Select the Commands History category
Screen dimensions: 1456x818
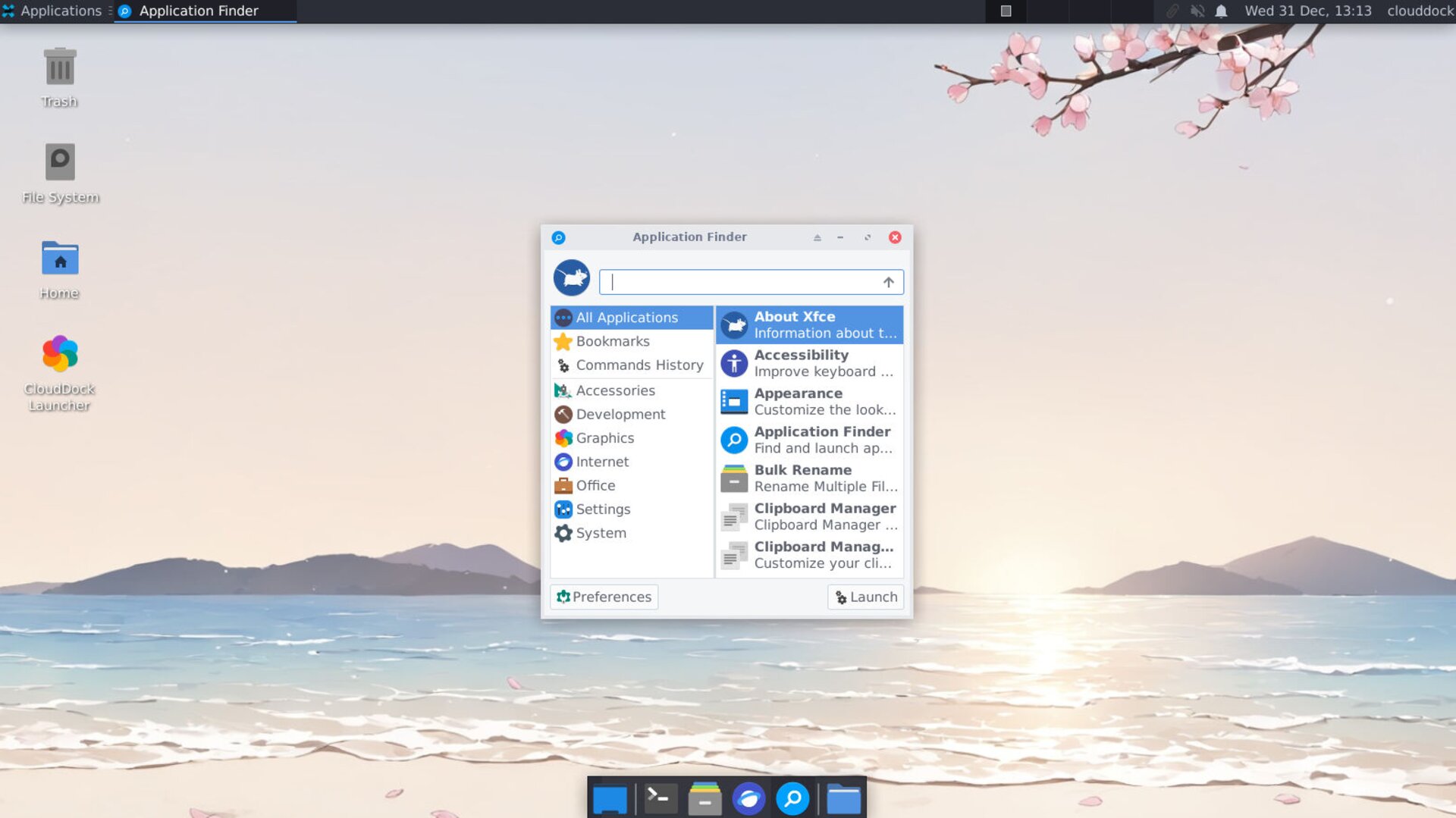pyautogui.click(x=639, y=365)
